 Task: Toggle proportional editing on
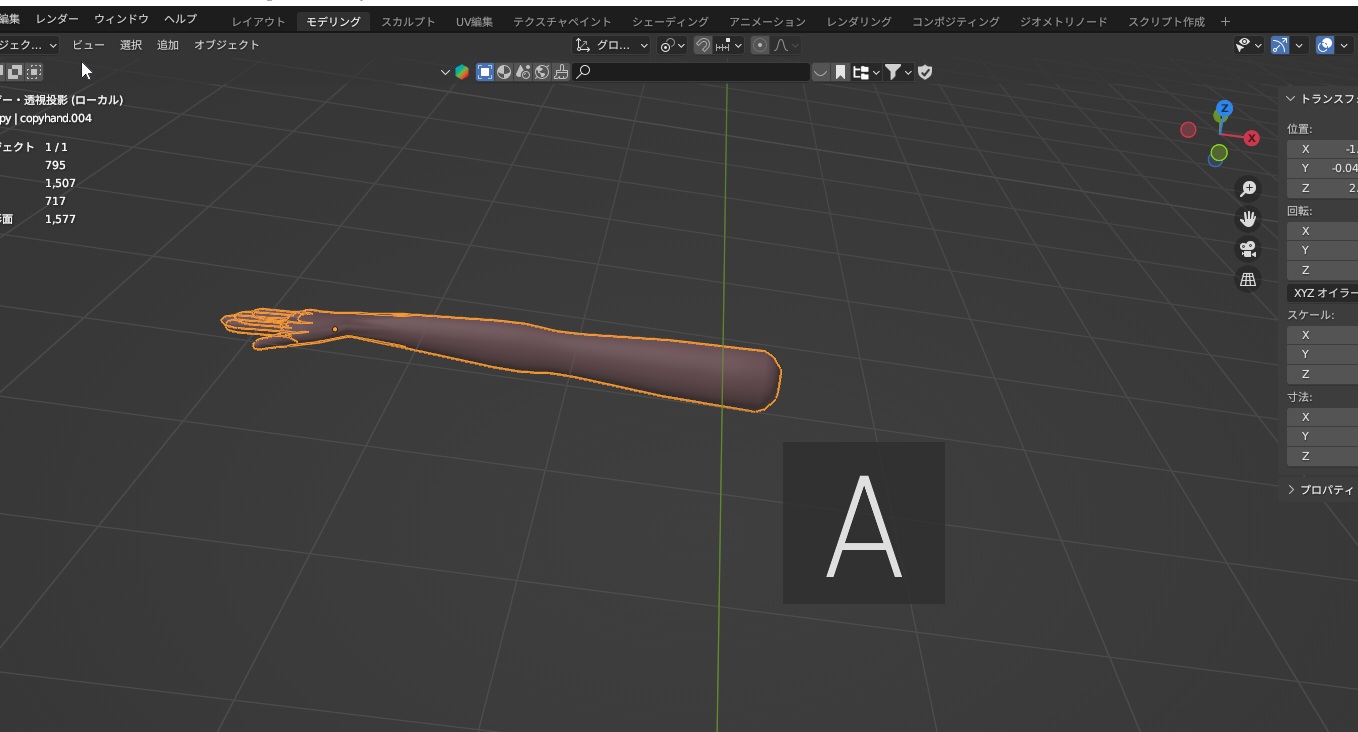point(760,45)
